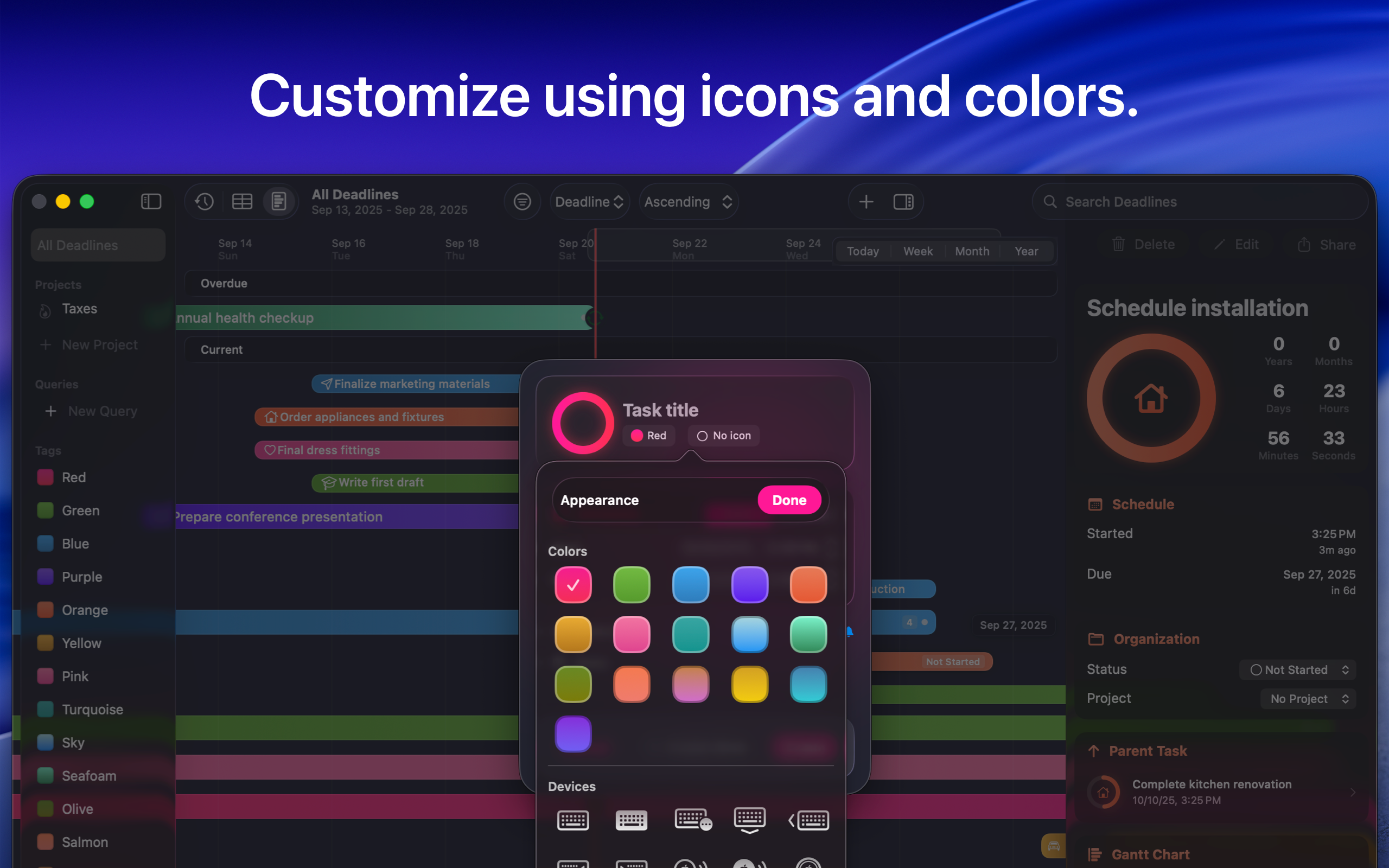Click the Parent Task arrow icon
Image resolution: width=1389 pixels, height=868 pixels.
(1093, 751)
